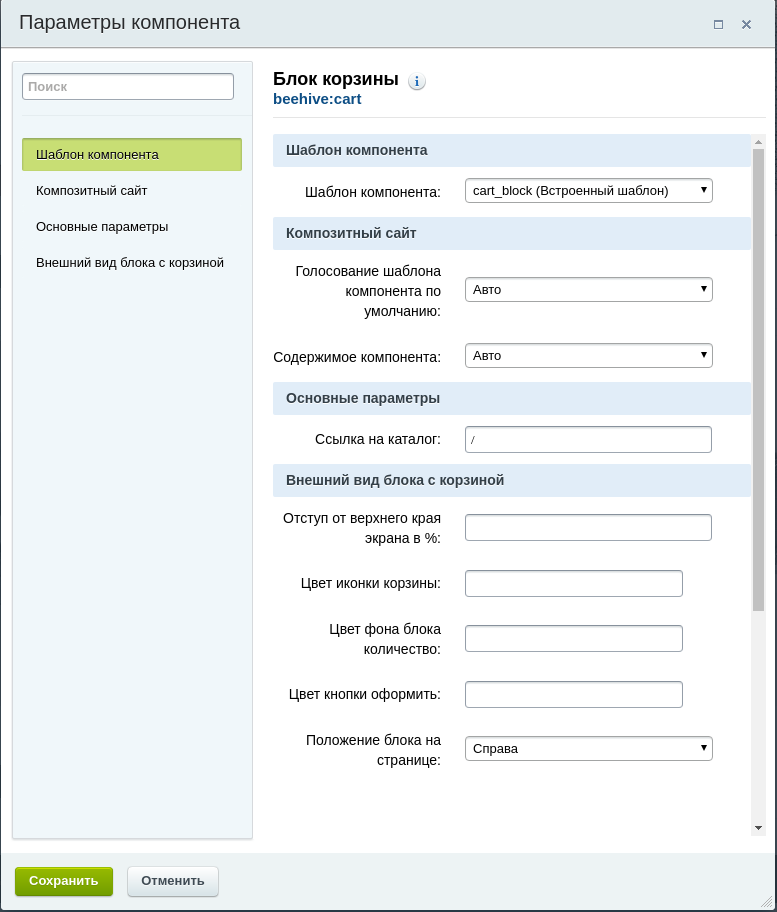Click the Отменить button
777x912 pixels.
click(173, 881)
